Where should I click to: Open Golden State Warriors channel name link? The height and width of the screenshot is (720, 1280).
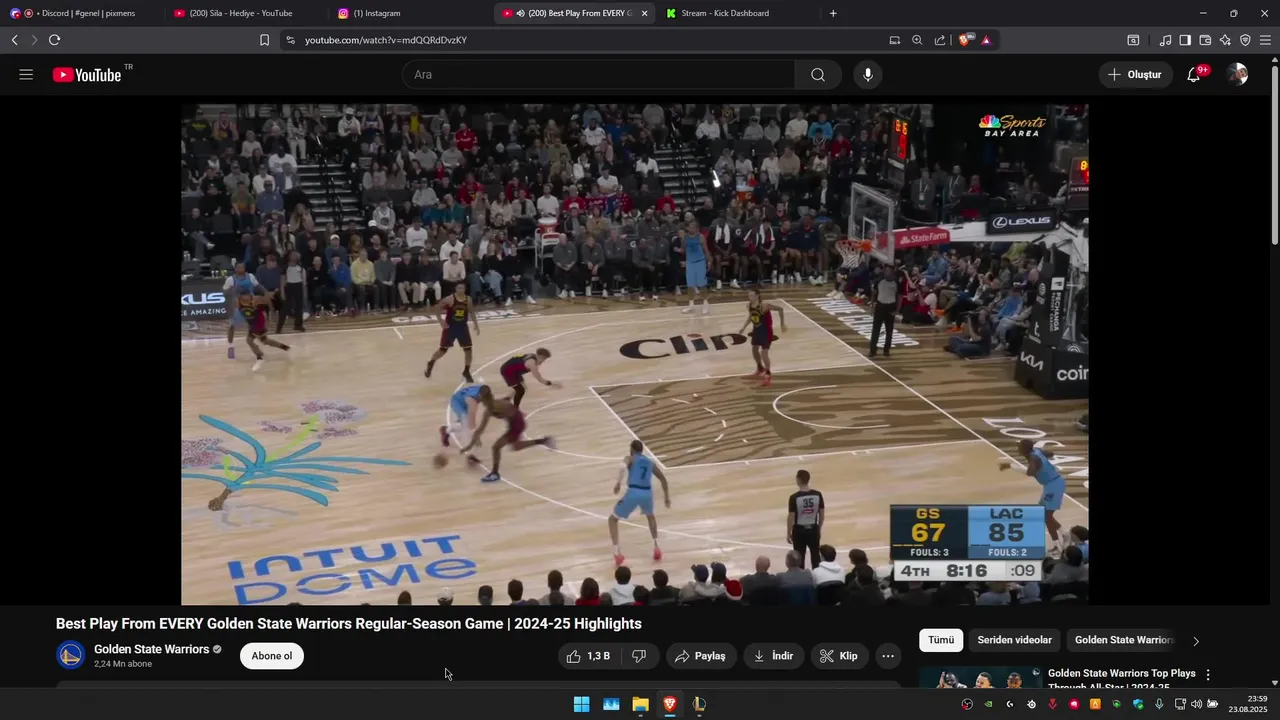151,649
